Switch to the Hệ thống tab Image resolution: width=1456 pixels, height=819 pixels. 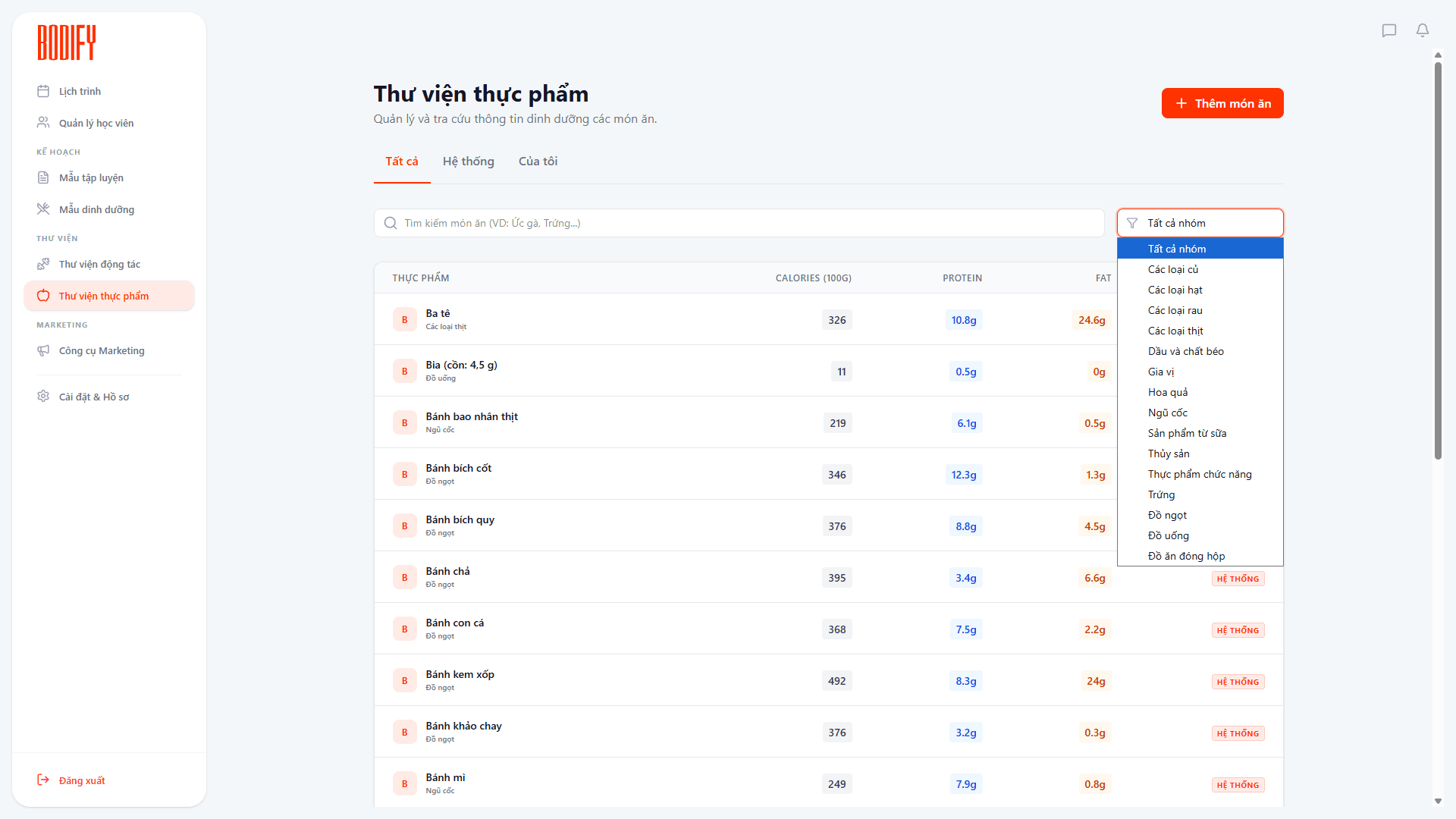pos(468,162)
